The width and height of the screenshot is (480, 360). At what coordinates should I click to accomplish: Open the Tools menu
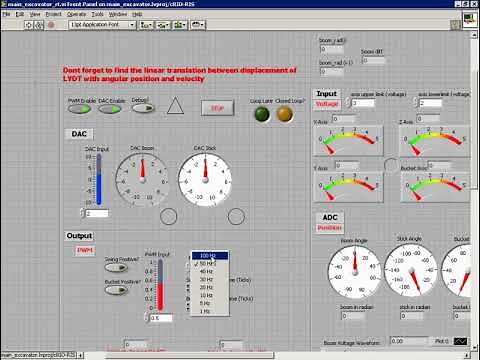pos(98,14)
